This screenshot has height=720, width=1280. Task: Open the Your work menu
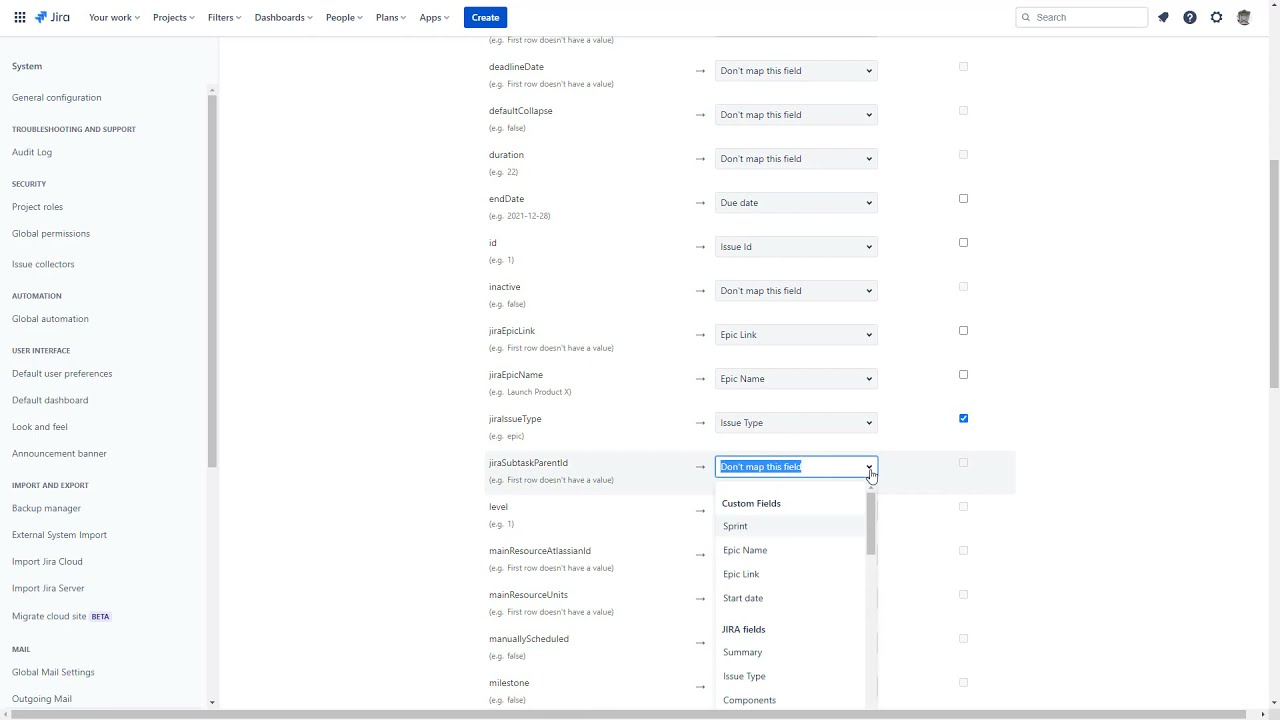pos(114,17)
